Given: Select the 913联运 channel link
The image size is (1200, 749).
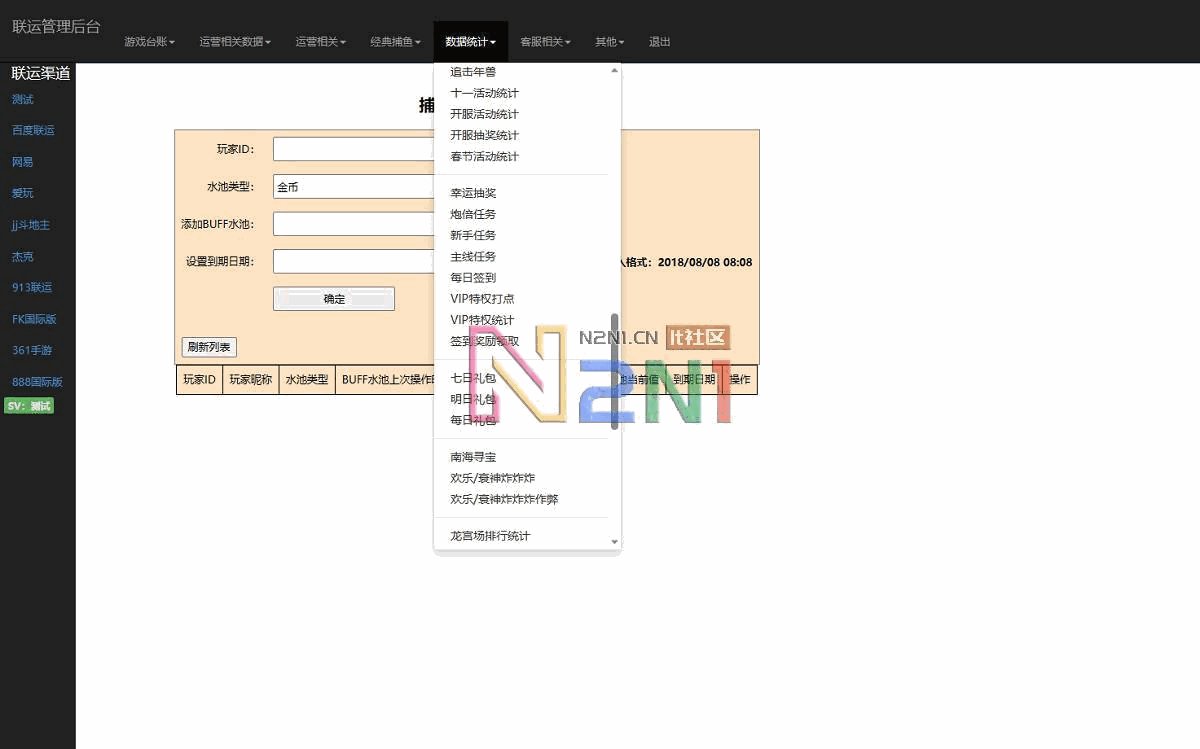Looking at the screenshot, I should click(x=30, y=287).
